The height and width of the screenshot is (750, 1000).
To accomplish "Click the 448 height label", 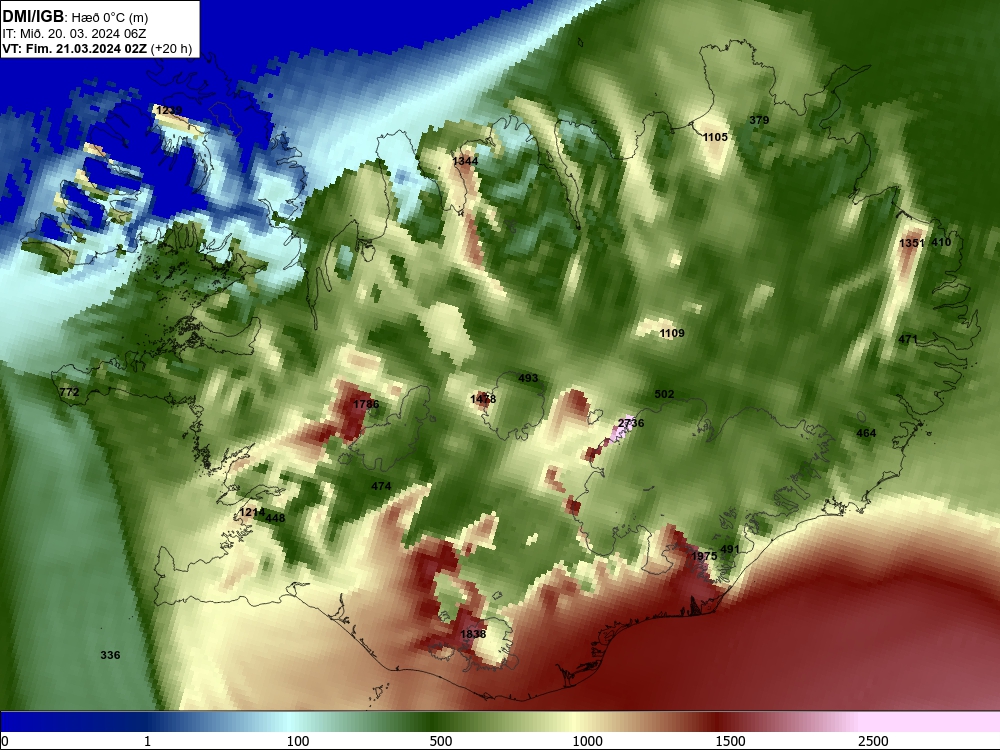I will [x=275, y=517].
